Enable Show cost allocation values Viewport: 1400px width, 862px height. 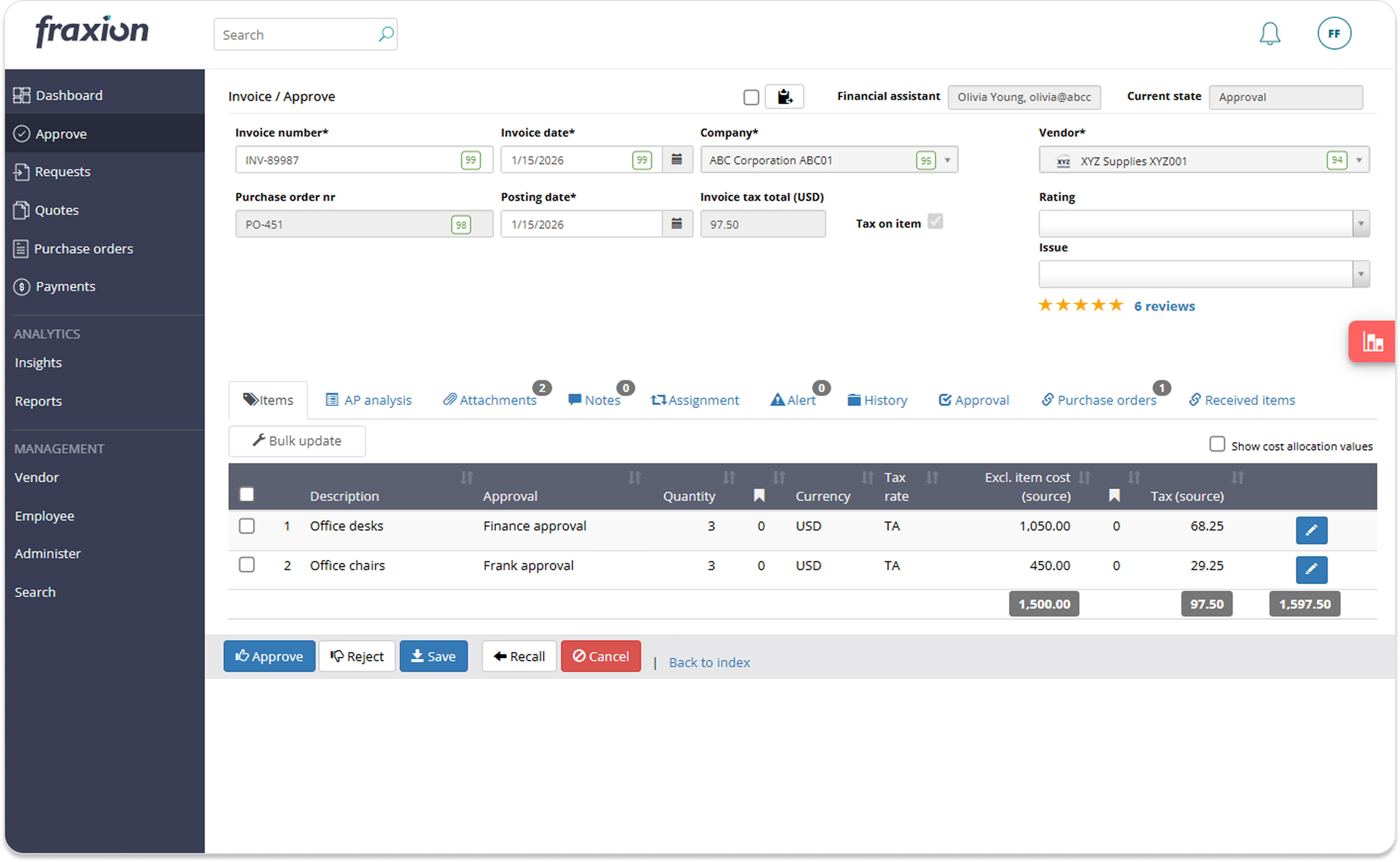tap(1218, 444)
